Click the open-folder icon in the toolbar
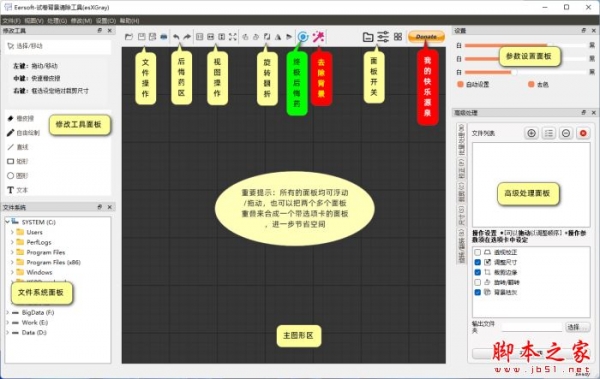 pos(129,37)
